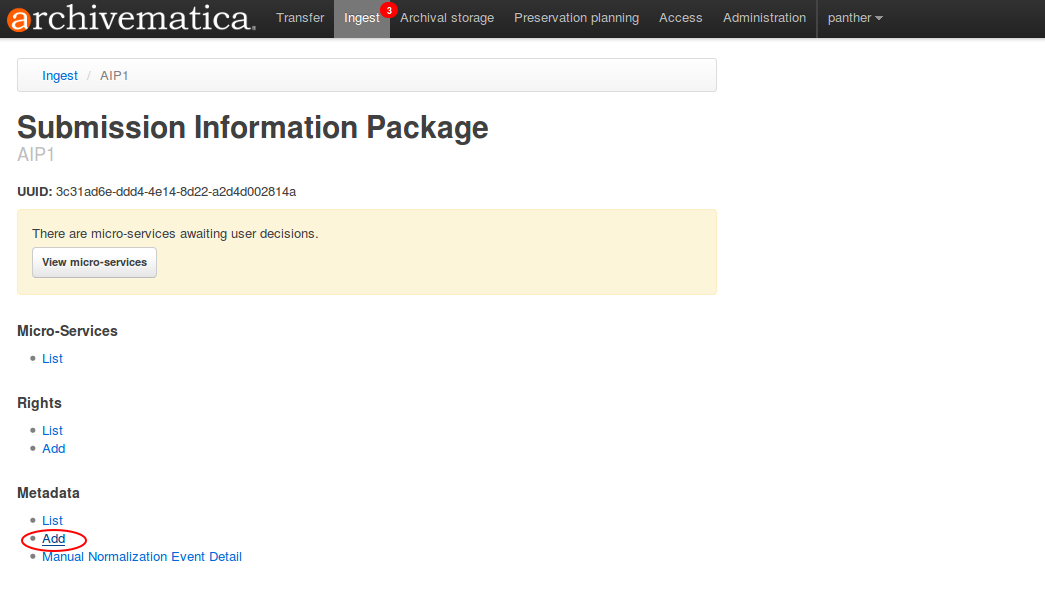This screenshot has width=1045, height=608.
Task: Open the Metadata List link
Action: [x=52, y=521]
